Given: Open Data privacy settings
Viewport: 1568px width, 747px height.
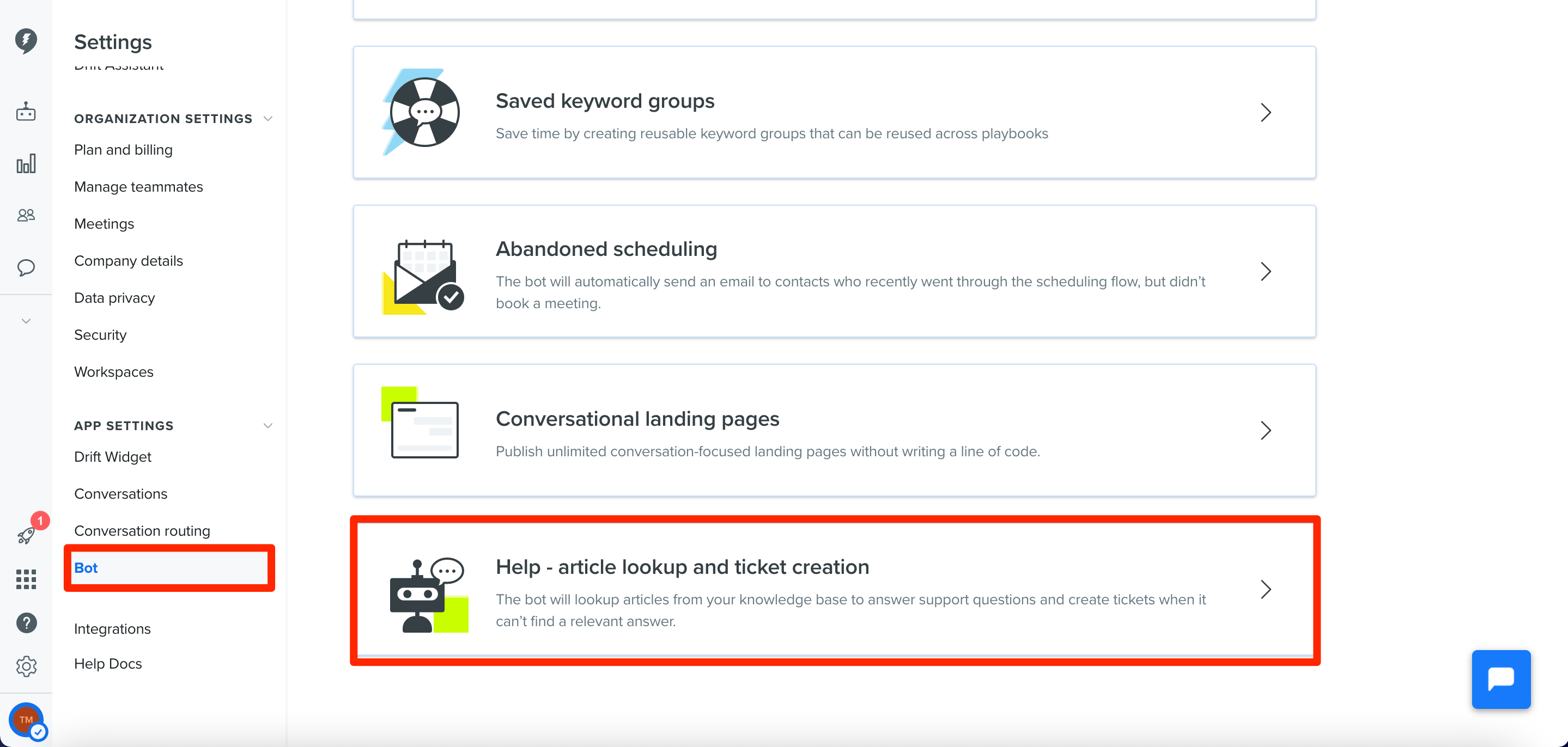Looking at the screenshot, I should point(114,298).
